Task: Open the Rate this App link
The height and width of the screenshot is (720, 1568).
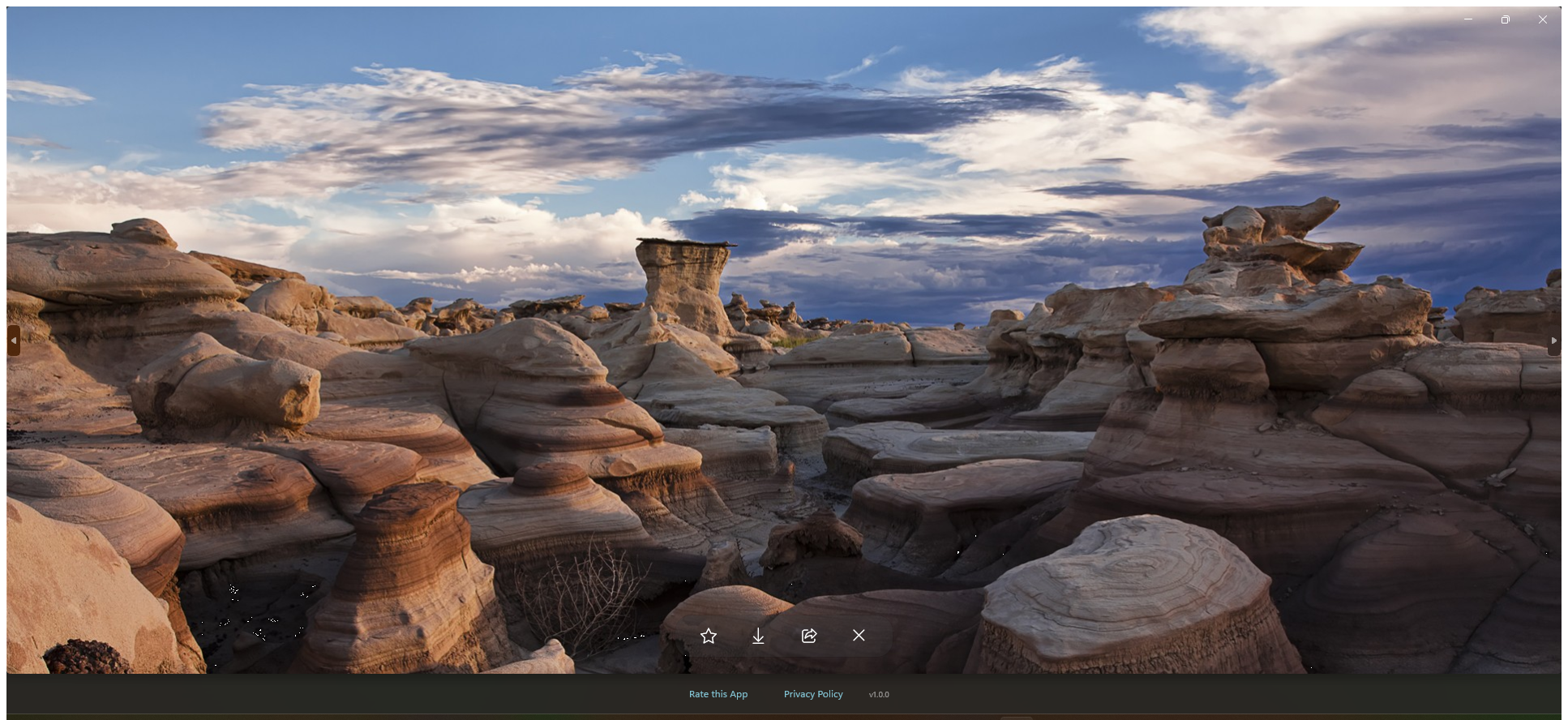Action: tap(718, 694)
